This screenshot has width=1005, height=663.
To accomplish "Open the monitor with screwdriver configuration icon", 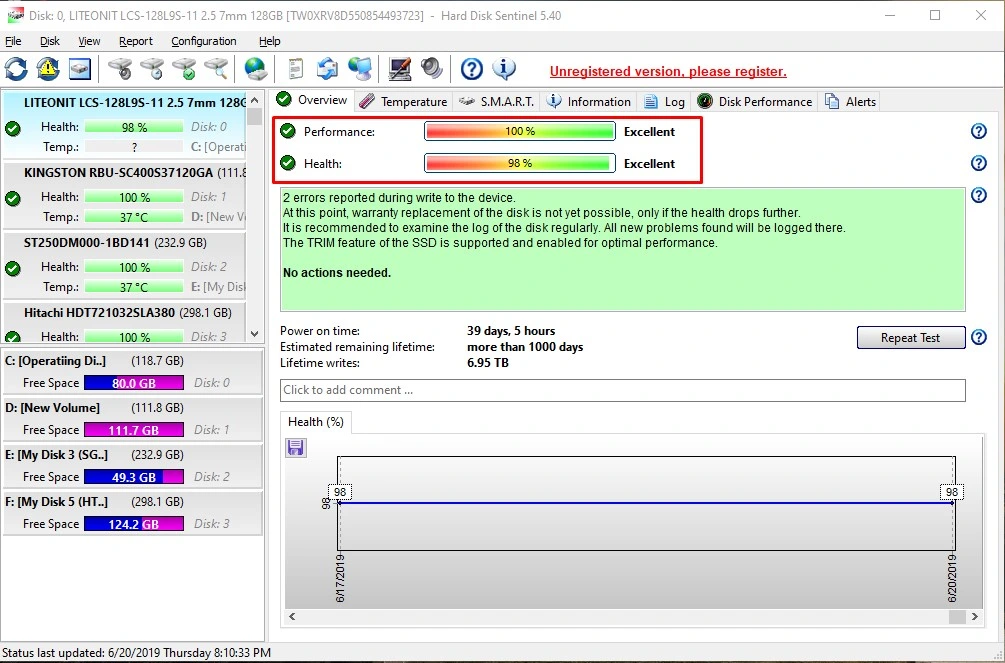I will point(399,69).
